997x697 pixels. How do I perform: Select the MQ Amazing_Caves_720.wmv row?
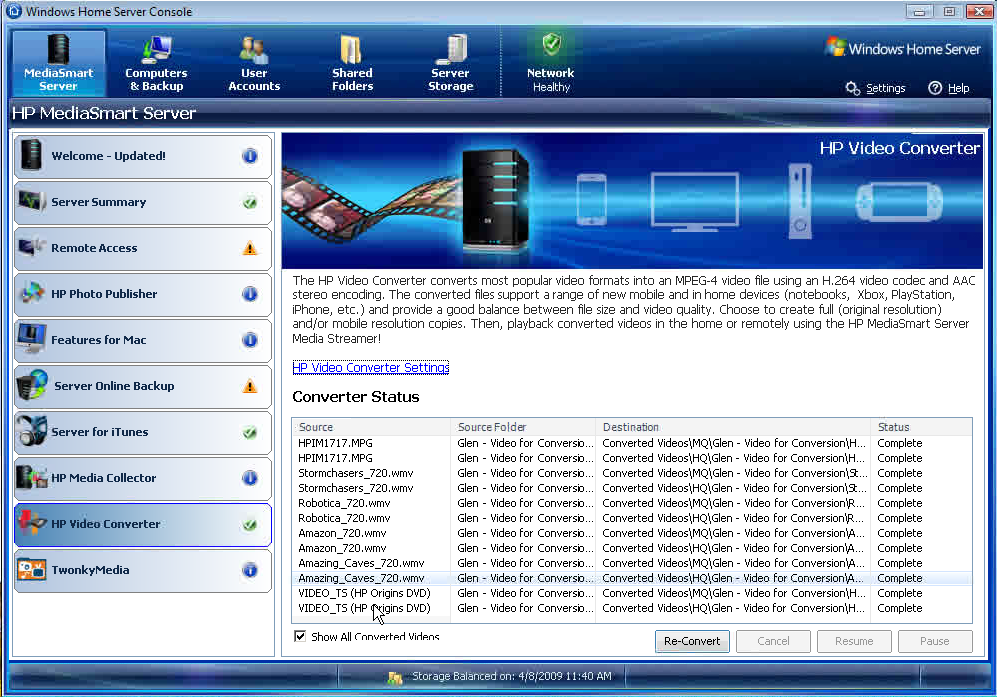(632, 563)
